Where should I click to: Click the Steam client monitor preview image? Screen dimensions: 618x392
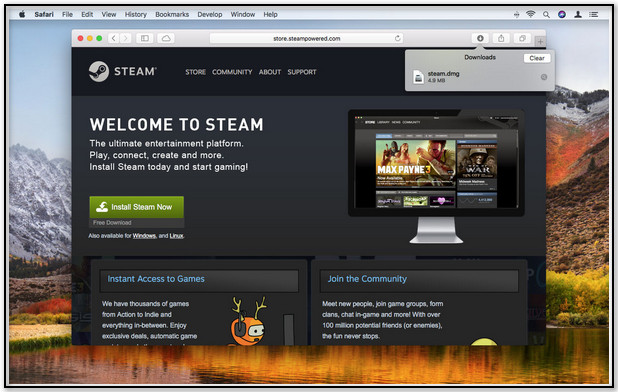[x=436, y=176]
